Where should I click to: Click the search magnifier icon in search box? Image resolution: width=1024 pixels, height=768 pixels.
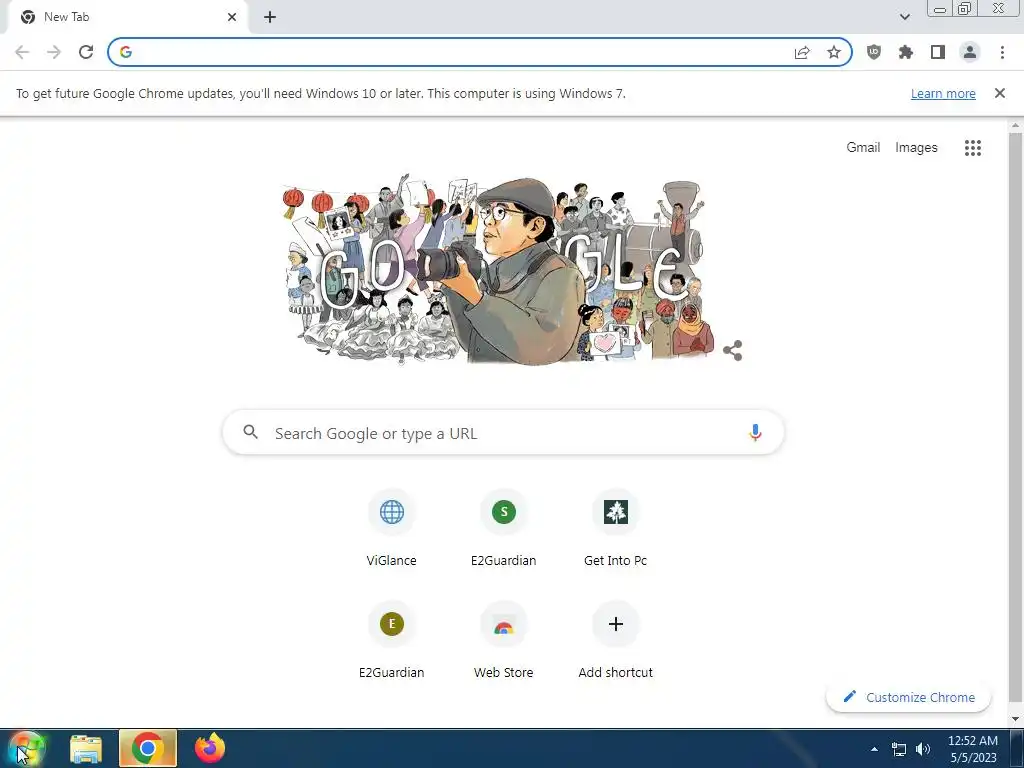251,432
